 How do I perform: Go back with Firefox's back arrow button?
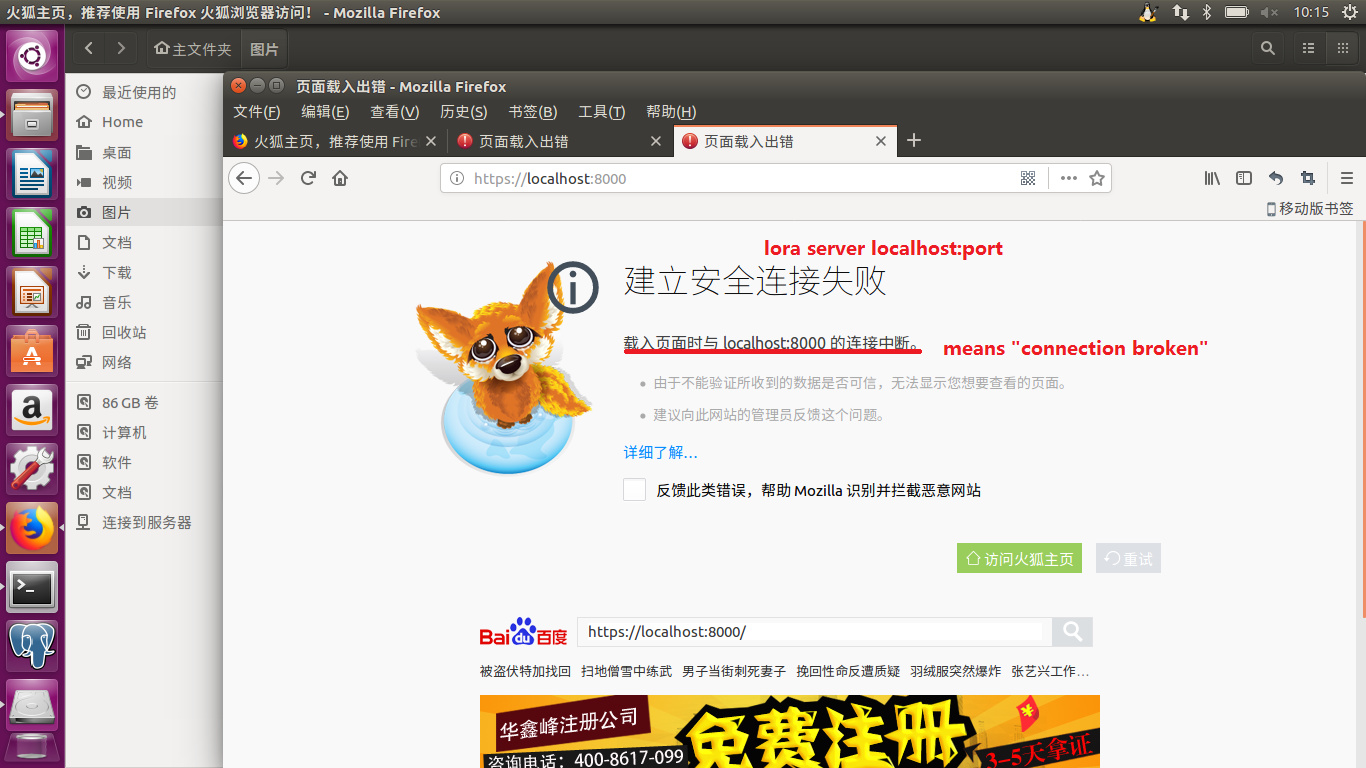click(244, 178)
